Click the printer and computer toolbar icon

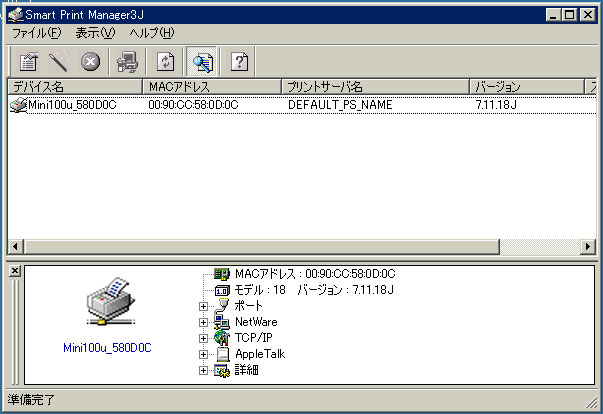point(127,62)
